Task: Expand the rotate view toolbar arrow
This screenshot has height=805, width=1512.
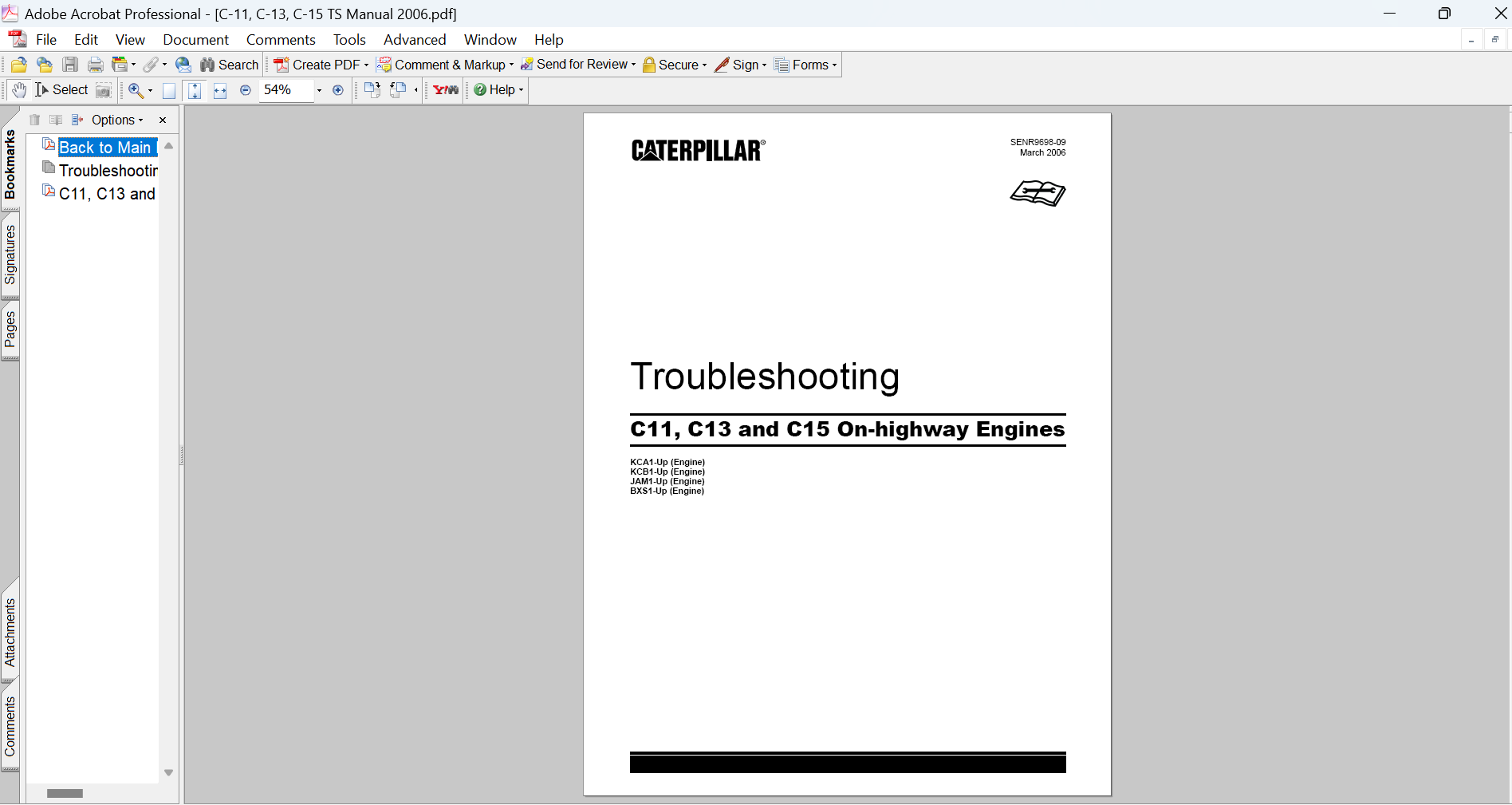Action: [x=416, y=90]
